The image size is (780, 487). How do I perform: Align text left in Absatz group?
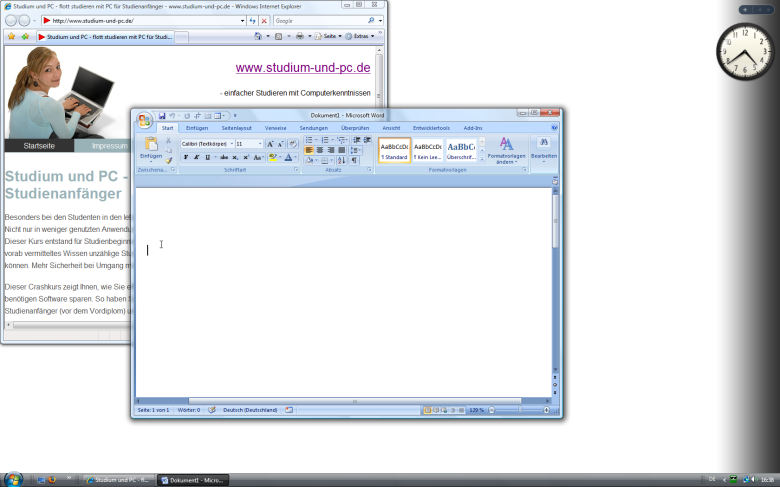(309, 150)
